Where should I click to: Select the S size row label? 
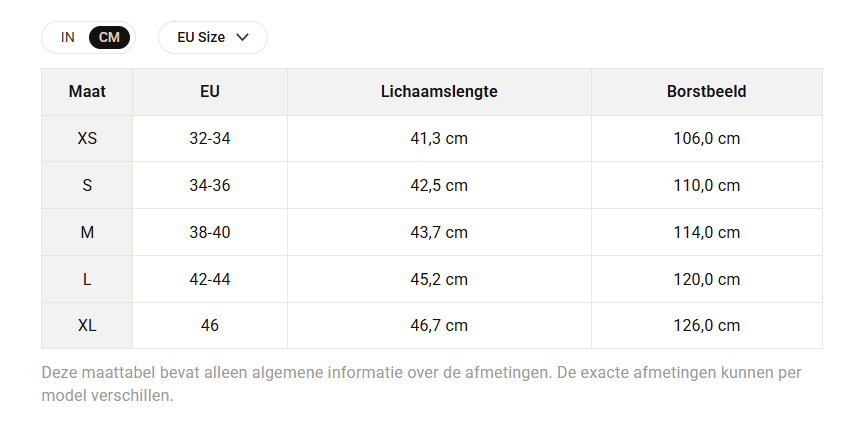point(87,185)
